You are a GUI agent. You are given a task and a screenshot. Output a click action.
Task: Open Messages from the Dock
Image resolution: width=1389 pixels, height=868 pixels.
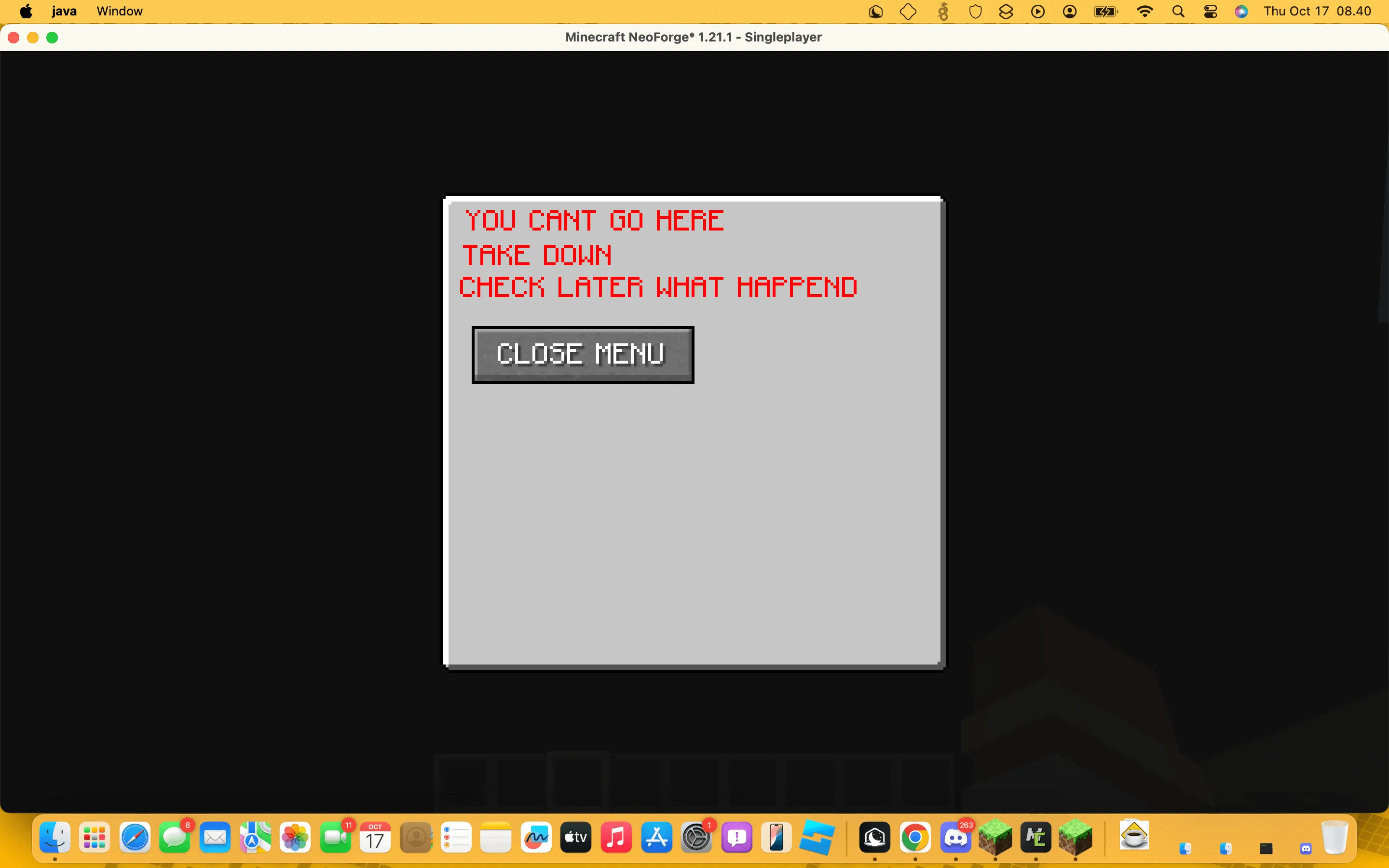coord(175,838)
